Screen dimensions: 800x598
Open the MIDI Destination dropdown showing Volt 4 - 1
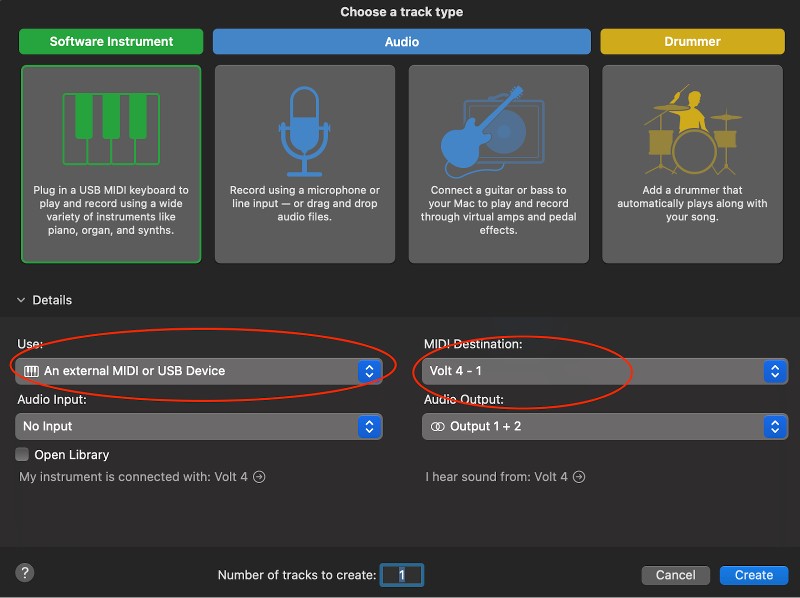click(x=605, y=370)
